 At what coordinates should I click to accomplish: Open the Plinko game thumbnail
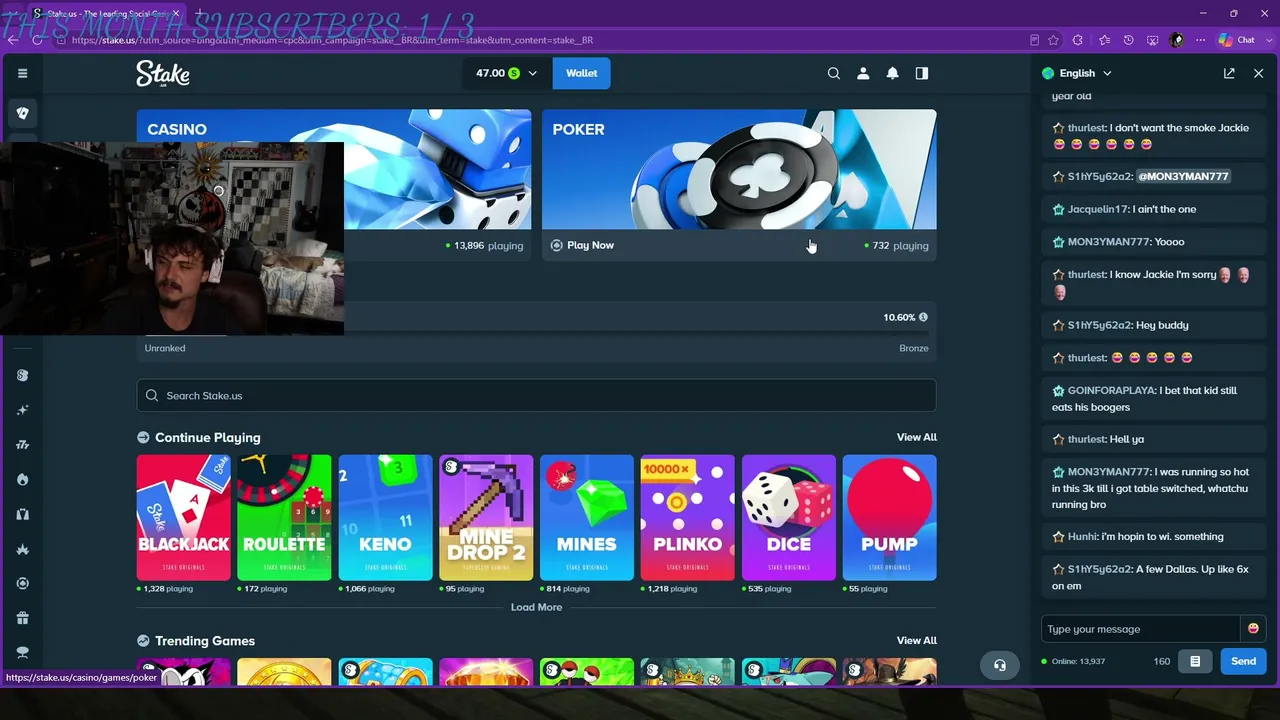(x=688, y=518)
